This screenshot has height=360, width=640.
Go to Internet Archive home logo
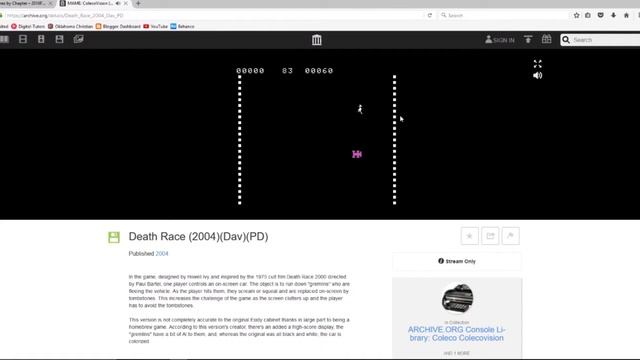pyautogui.click(x=317, y=40)
